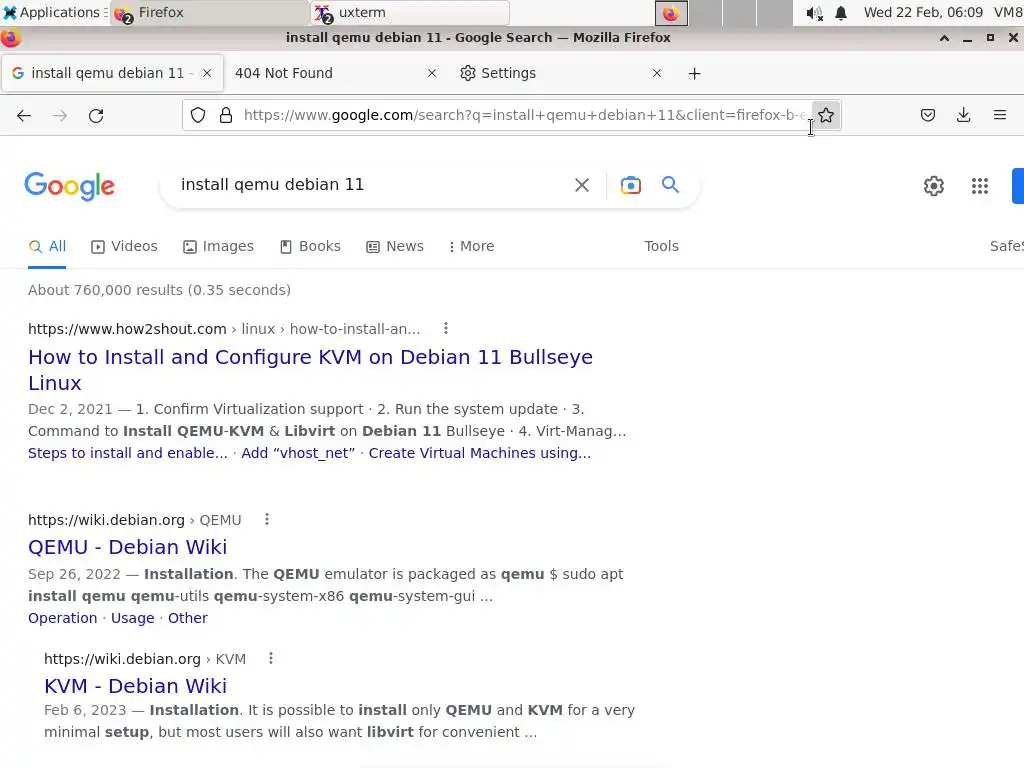Image resolution: width=1024 pixels, height=768 pixels.
Task: Switch to Books results
Action: tap(310, 246)
